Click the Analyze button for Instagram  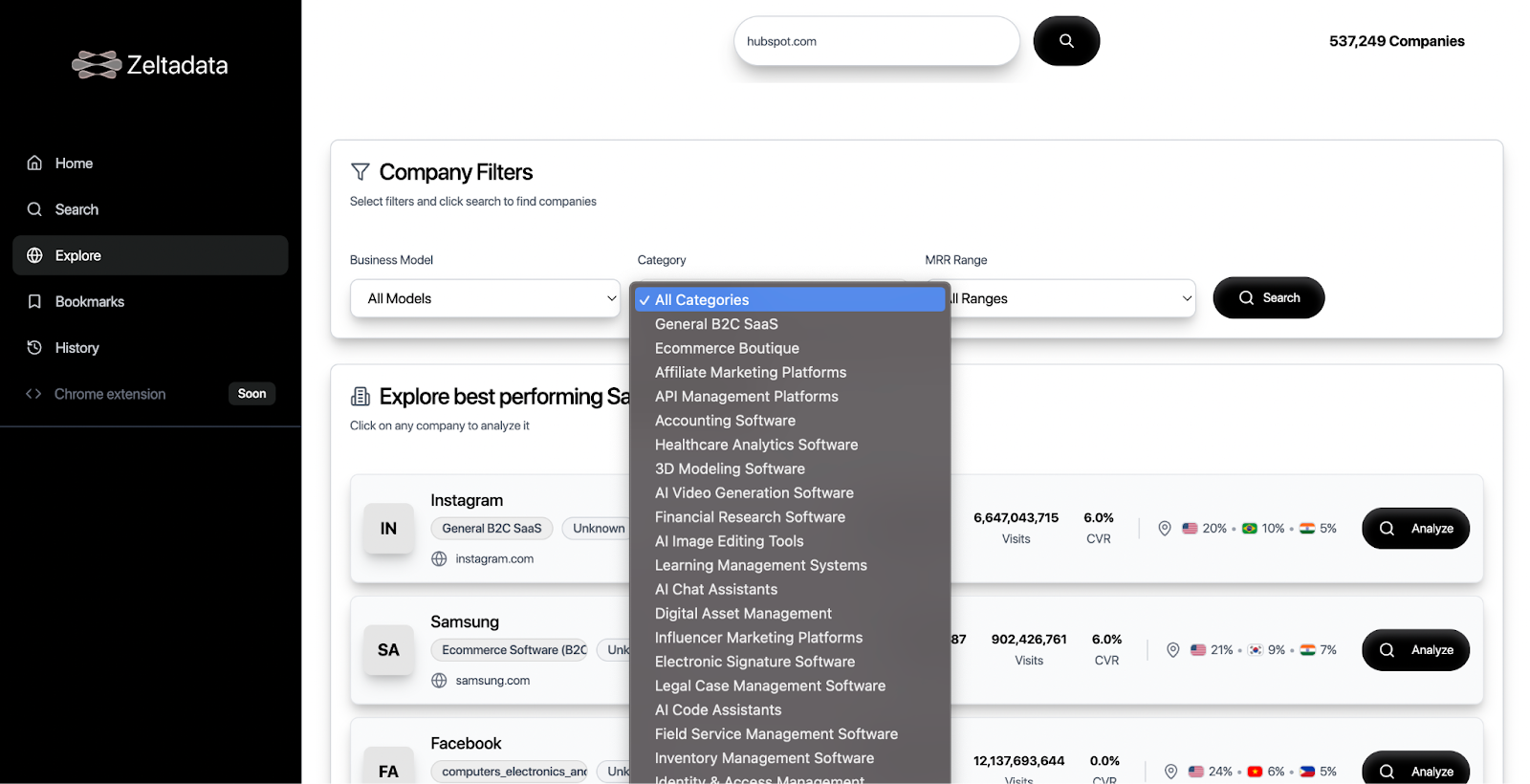click(1415, 529)
